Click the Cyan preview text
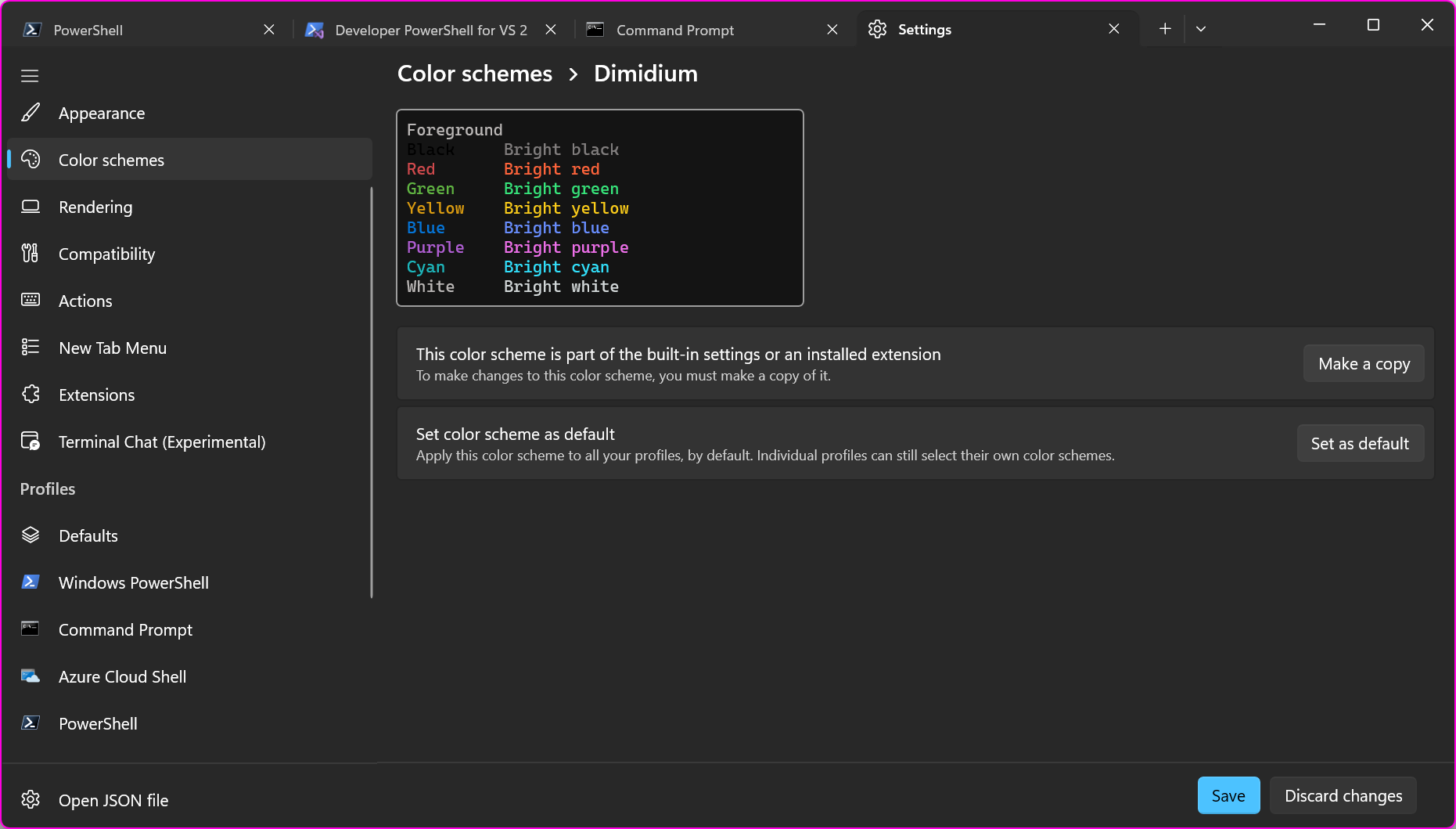The height and width of the screenshot is (829, 1456). click(426, 267)
